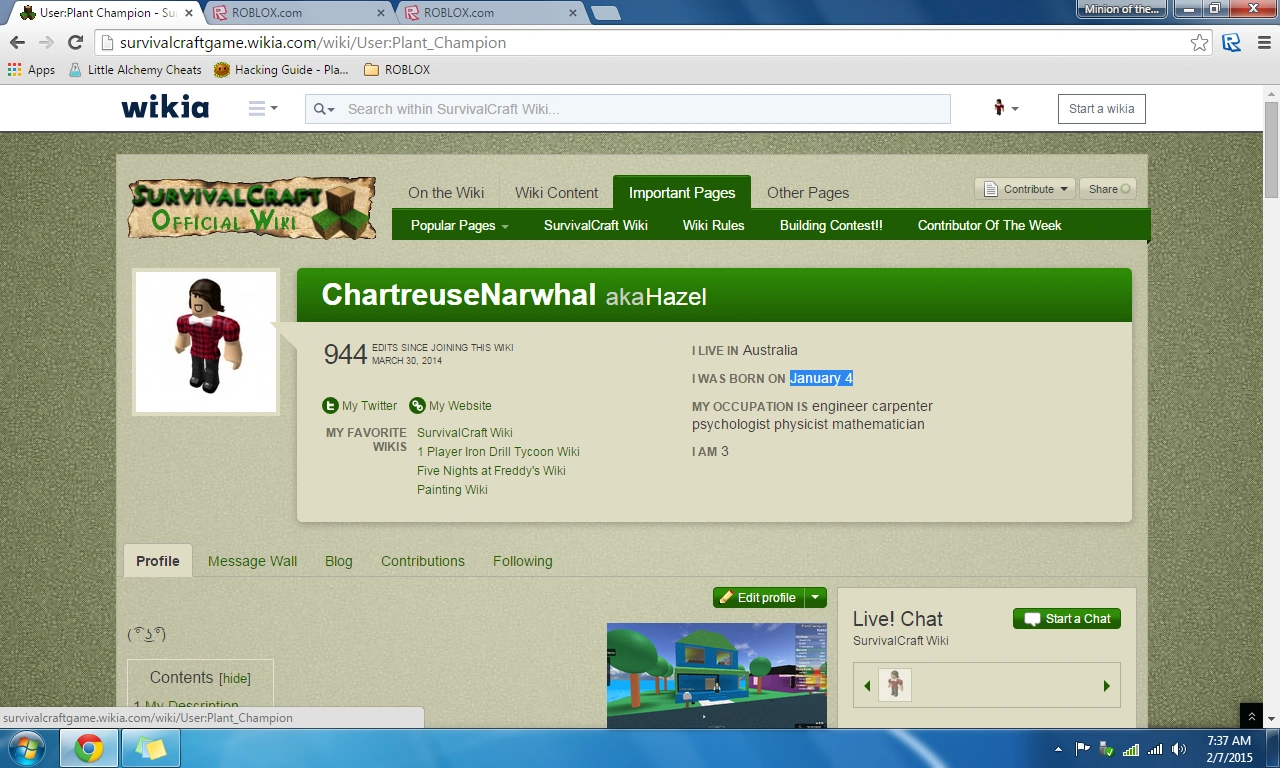
Task: Open the Contribute dropdown
Action: (x=1024, y=189)
